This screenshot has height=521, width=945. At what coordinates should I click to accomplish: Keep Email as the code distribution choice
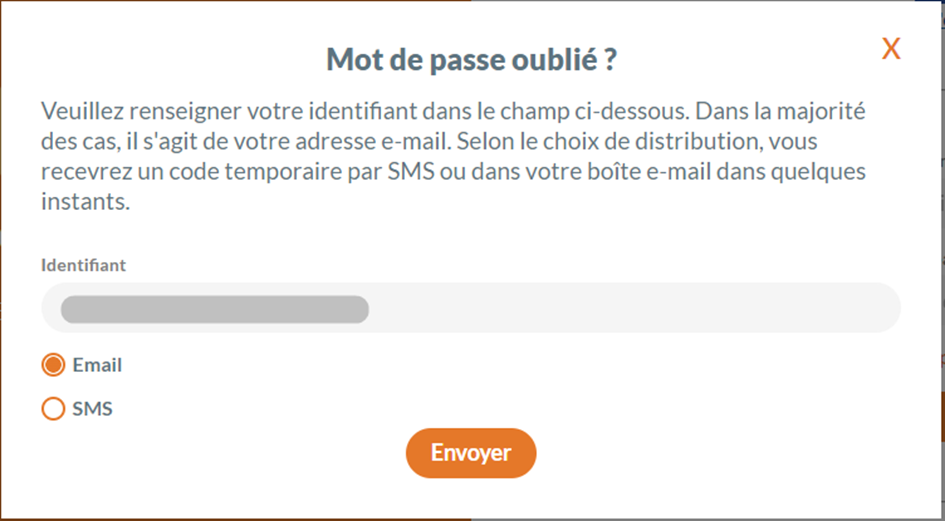pyautogui.click(x=53, y=365)
